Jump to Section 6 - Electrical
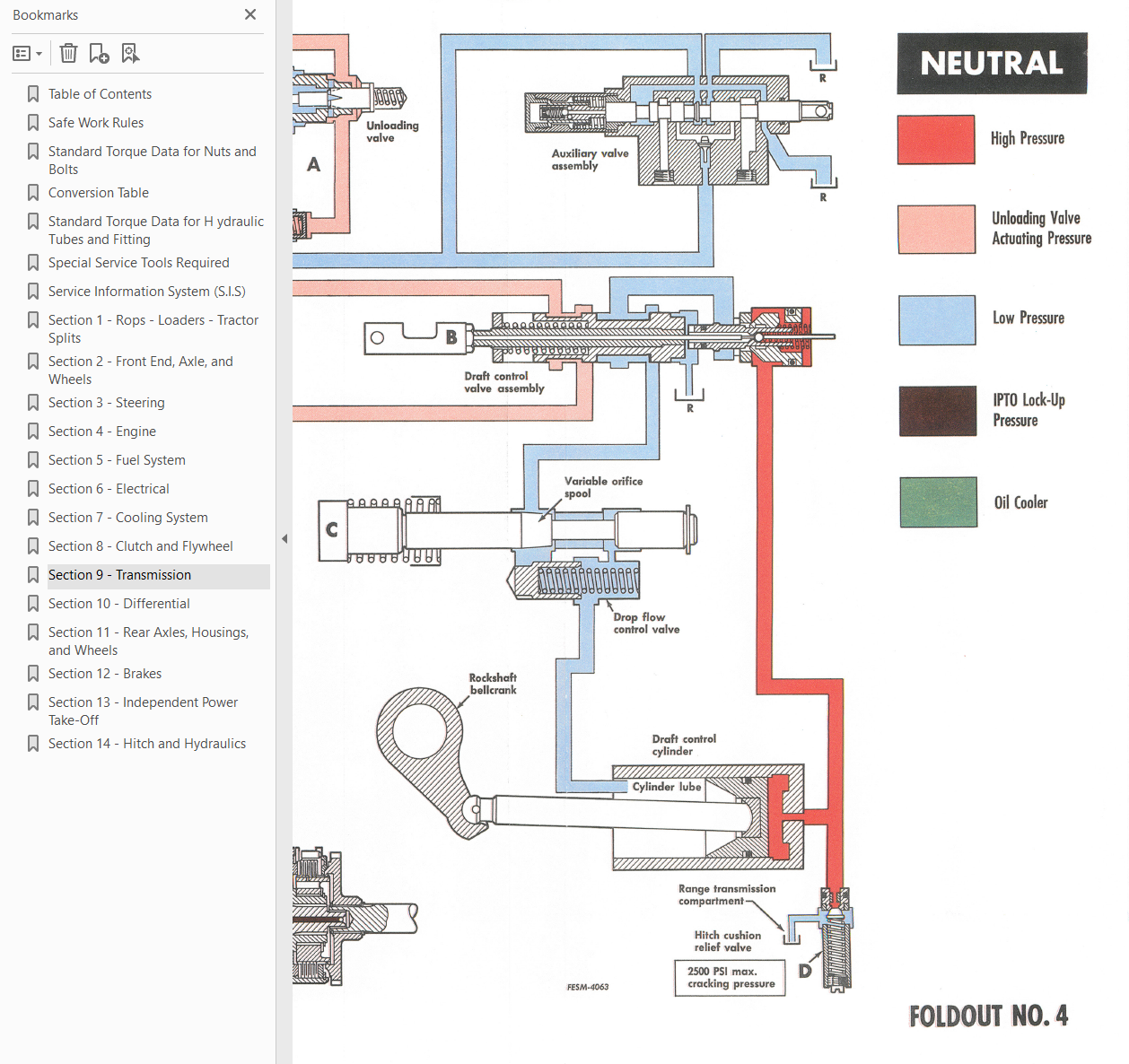 click(109, 489)
